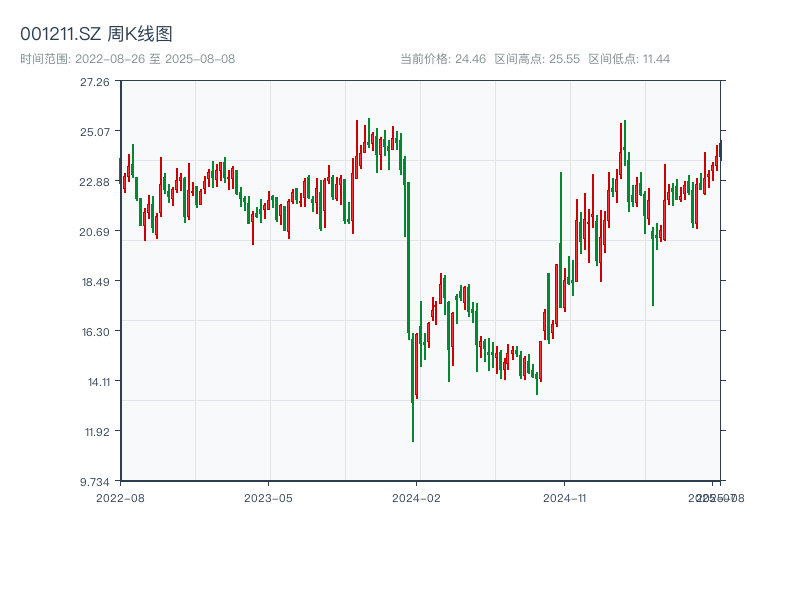Click the 当前价格 24.46 label
Image resolution: width=800 pixels, height=600 pixels.
(442, 59)
